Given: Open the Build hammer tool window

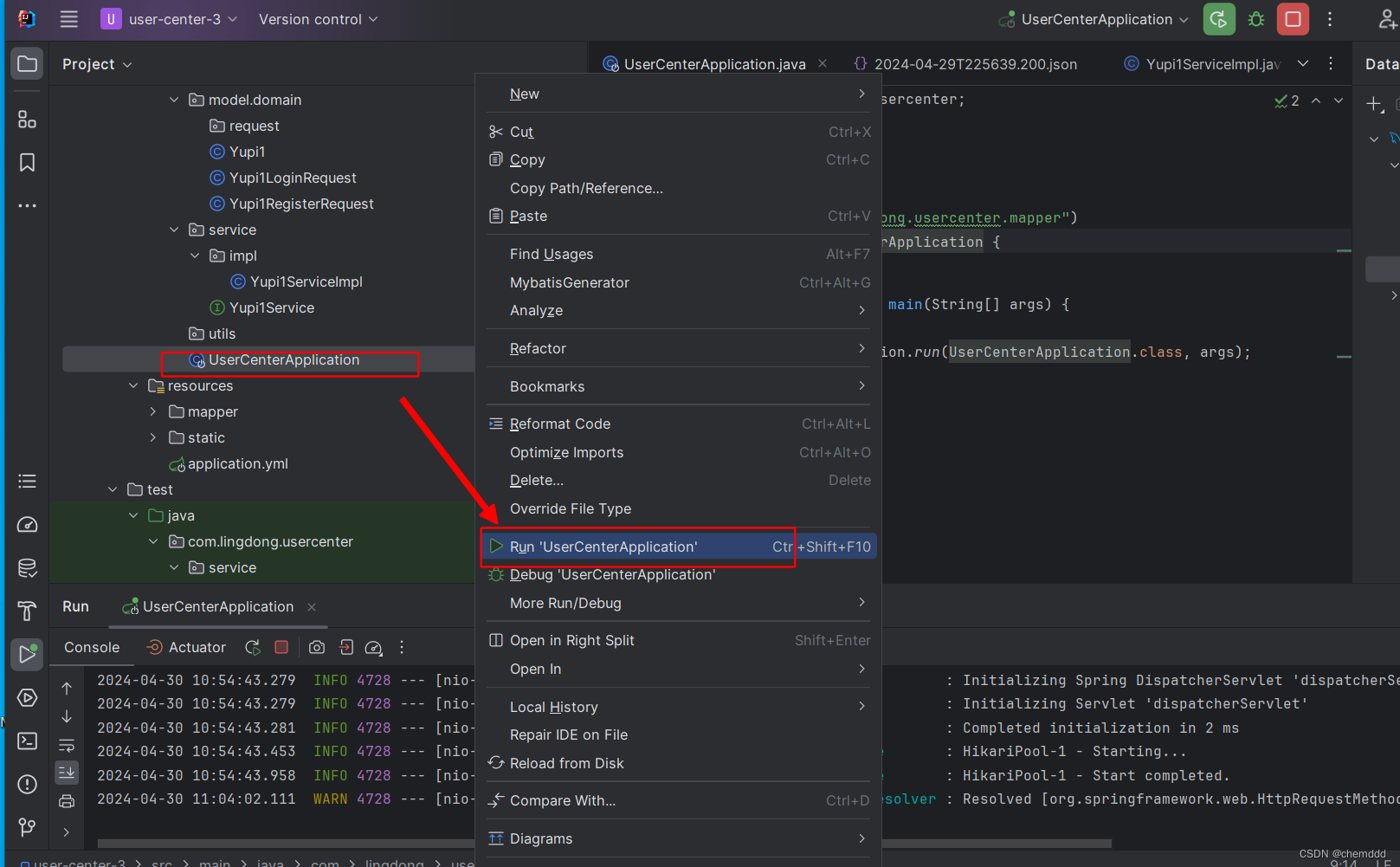Looking at the screenshot, I should click(x=28, y=611).
